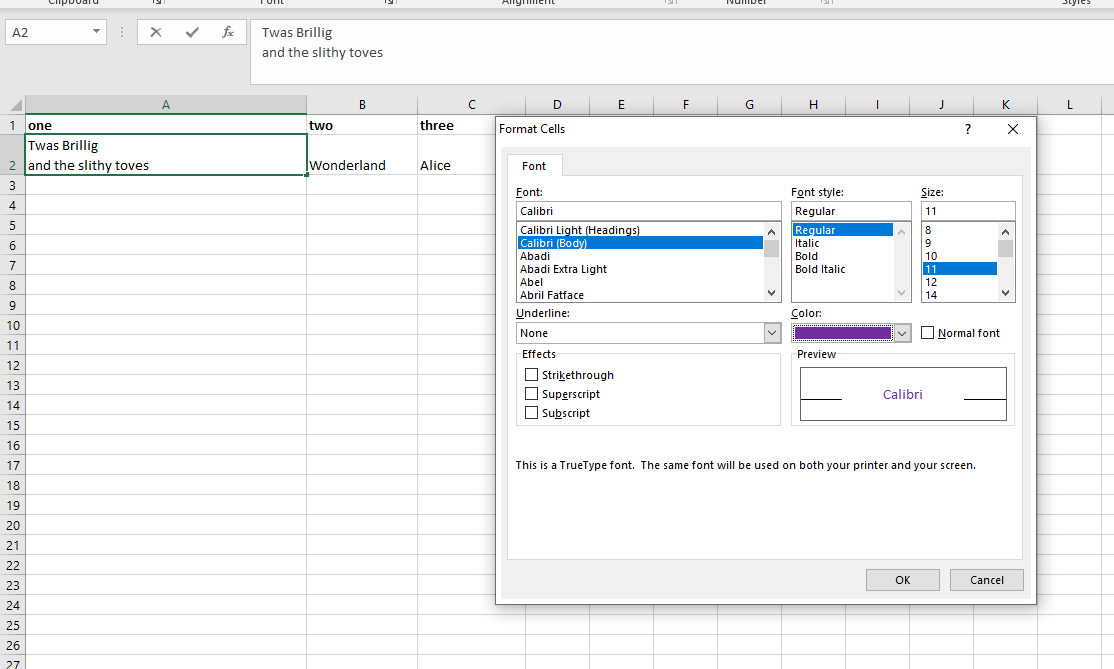This screenshot has width=1114, height=669.
Task: Click the purple font color swatch
Action: tap(842, 333)
